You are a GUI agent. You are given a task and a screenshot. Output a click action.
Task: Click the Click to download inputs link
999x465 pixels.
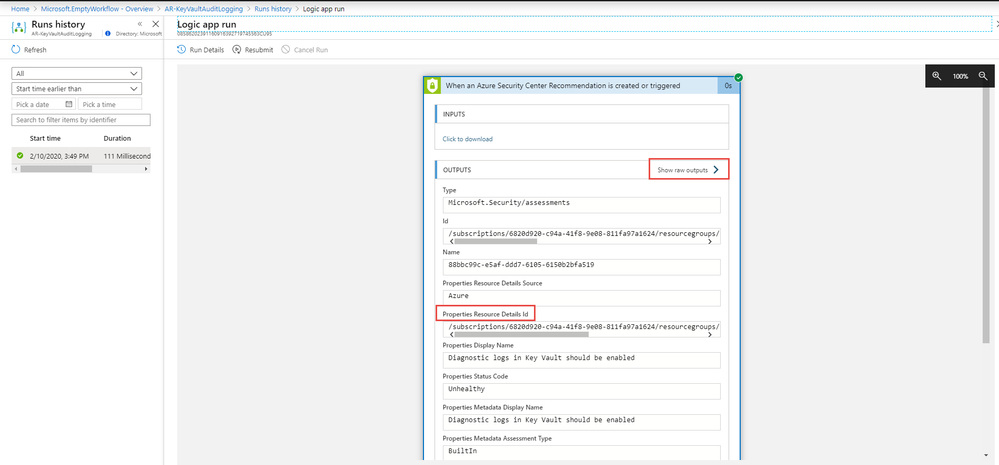(x=468, y=139)
